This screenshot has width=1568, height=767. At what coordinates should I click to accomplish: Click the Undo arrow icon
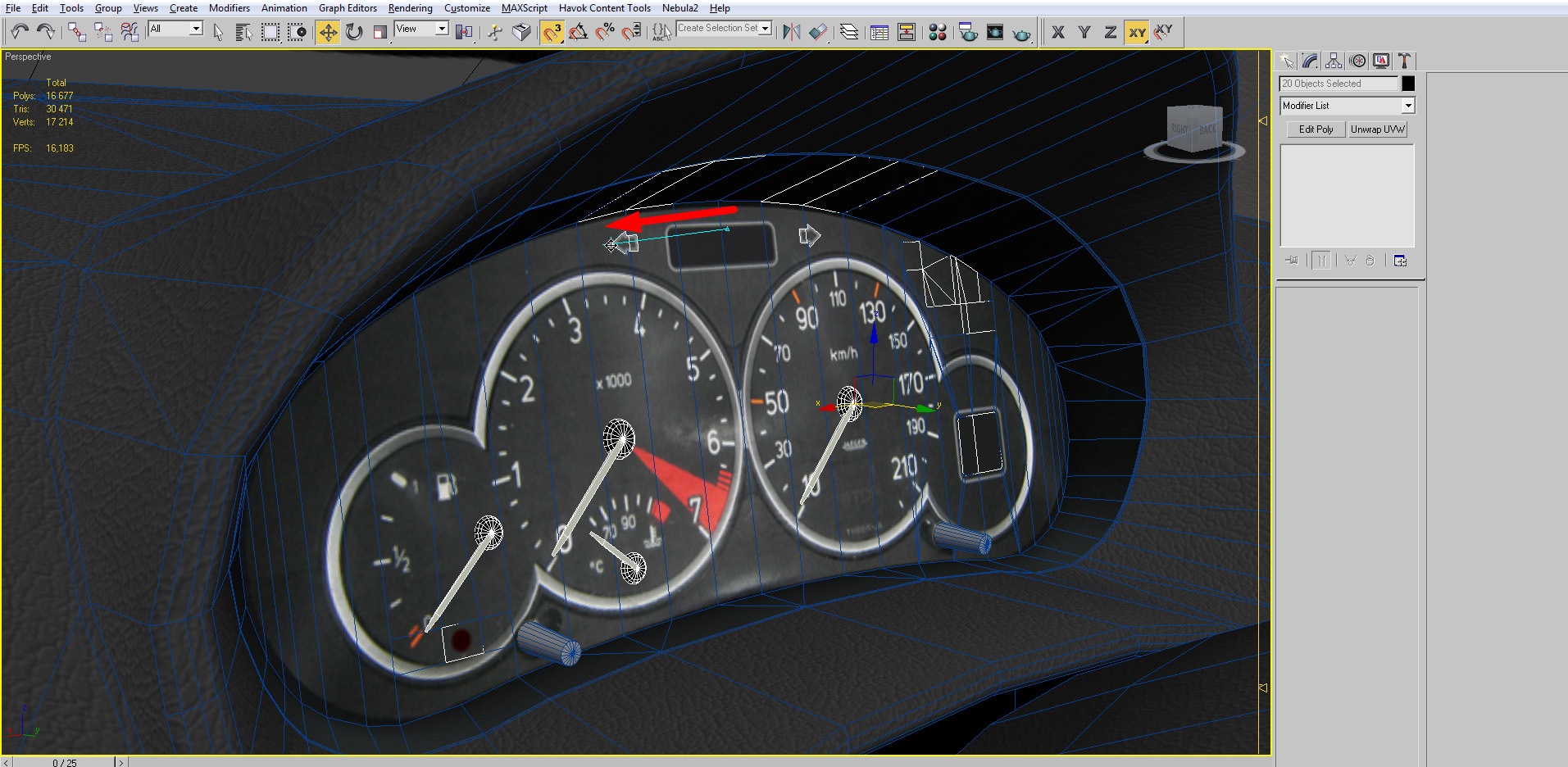click(20, 32)
